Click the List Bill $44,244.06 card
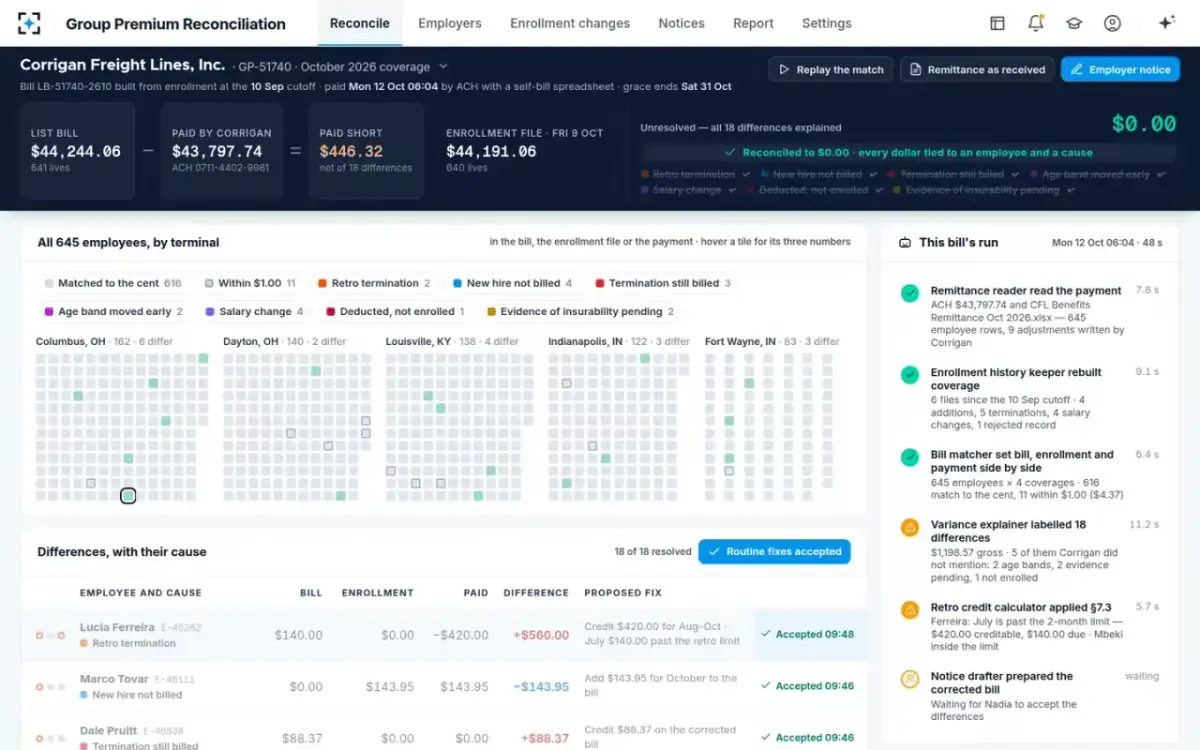This screenshot has width=1200, height=750. tap(77, 151)
